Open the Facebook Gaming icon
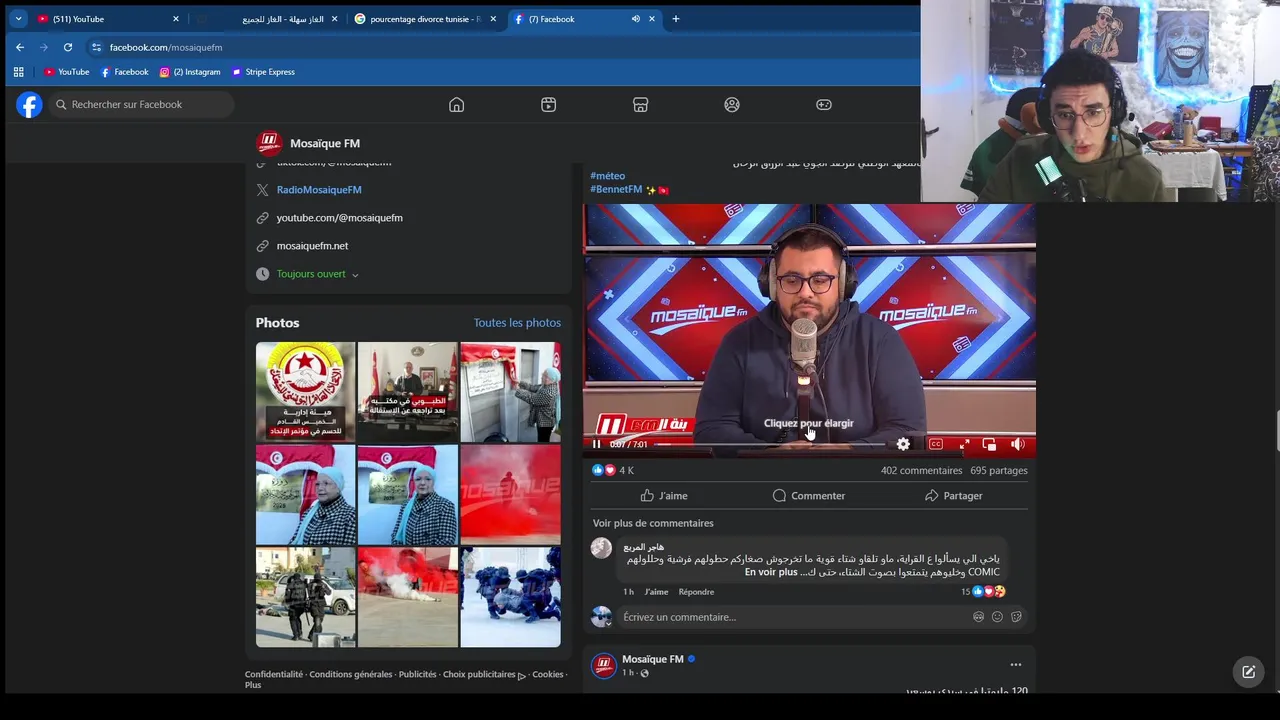 pyautogui.click(x=824, y=105)
